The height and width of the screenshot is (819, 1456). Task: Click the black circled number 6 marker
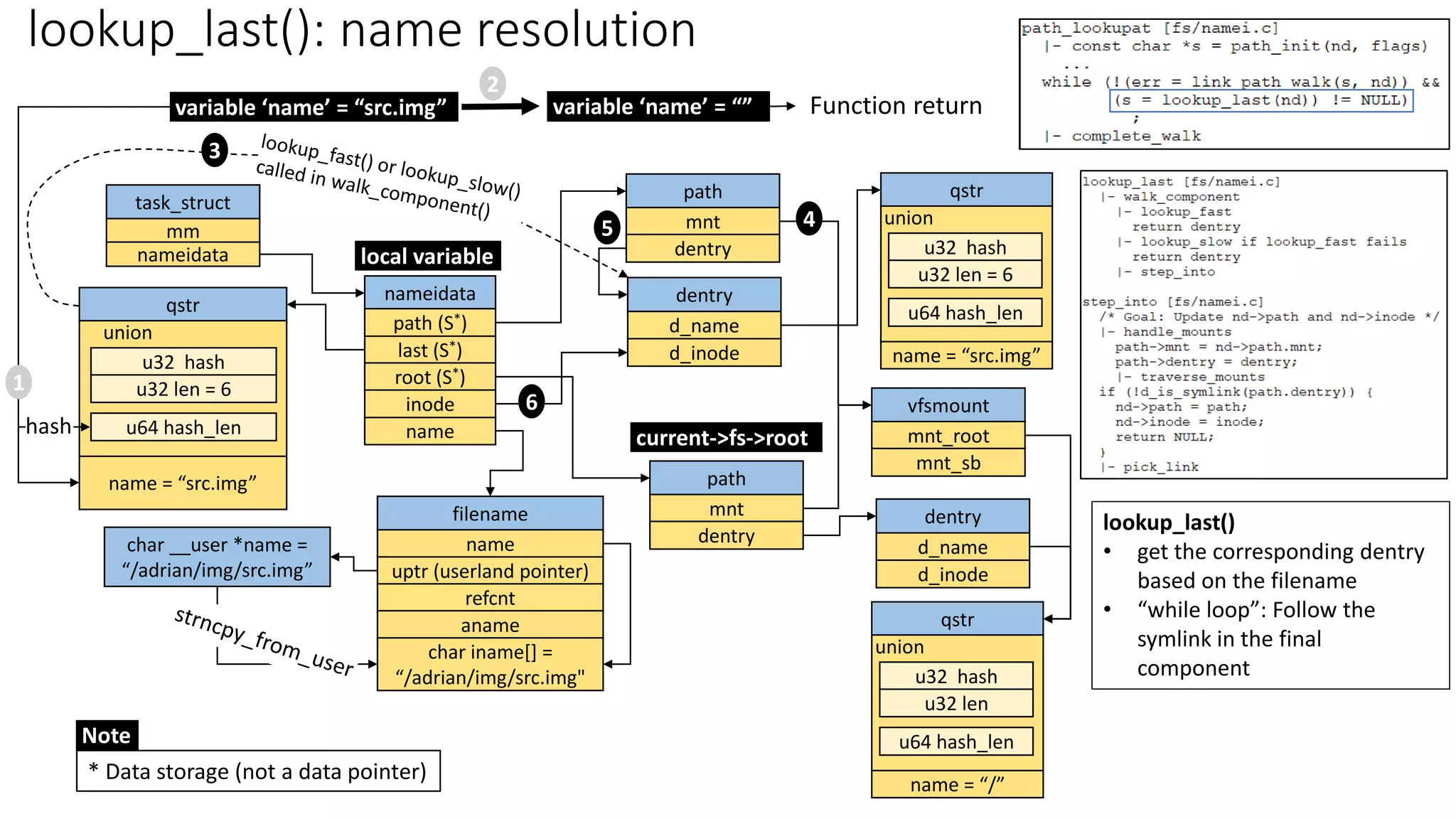pos(531,402)
